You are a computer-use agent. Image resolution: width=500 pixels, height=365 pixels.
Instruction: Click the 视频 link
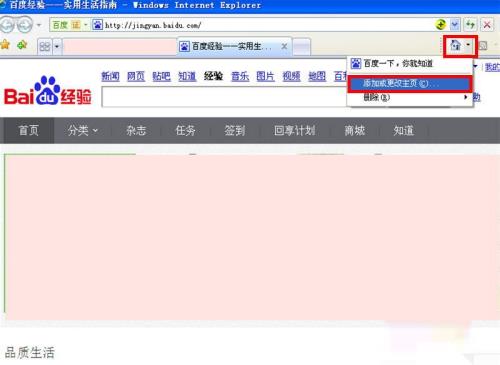pos(291,76)
